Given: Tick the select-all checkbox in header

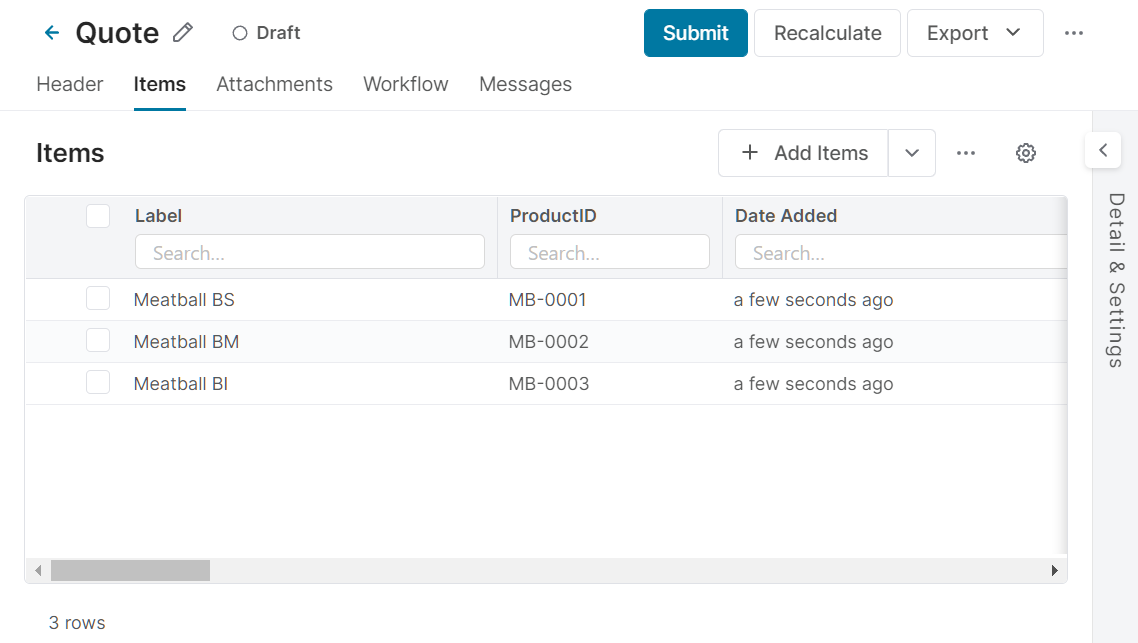Looking at the screenshot, I should tap(98, 216).
